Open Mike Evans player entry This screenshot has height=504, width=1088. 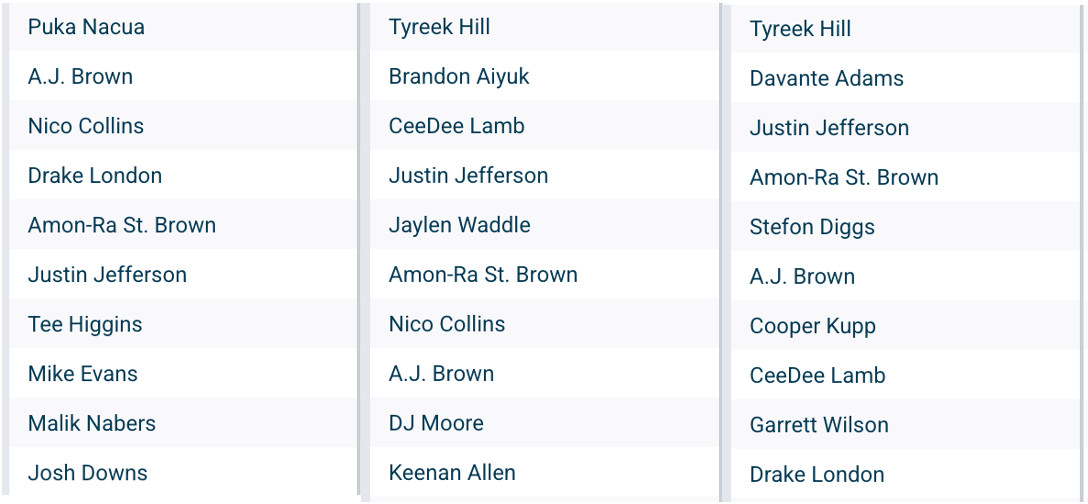click(x=83, y=374)
